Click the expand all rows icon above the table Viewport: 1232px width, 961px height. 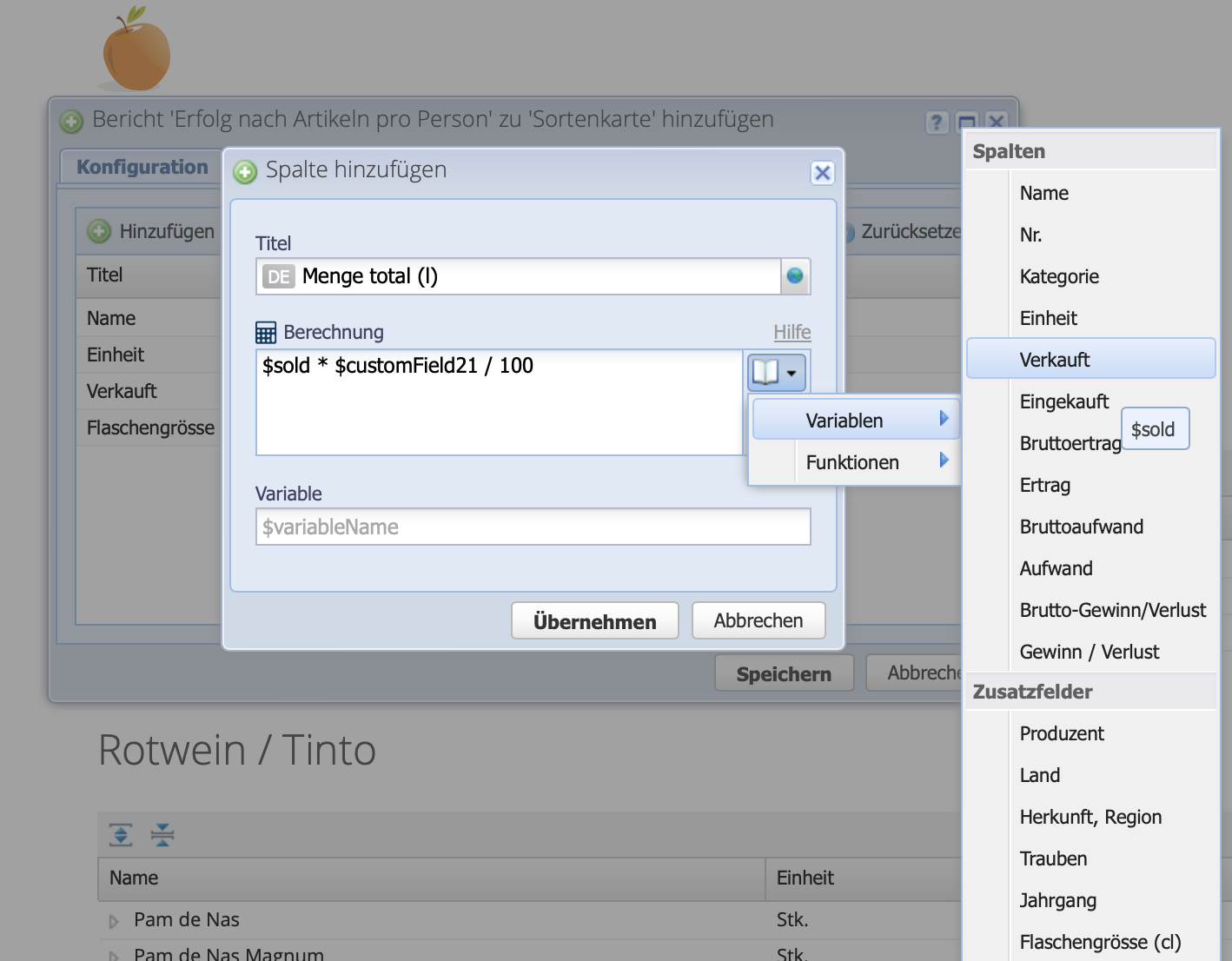point(120,835)
